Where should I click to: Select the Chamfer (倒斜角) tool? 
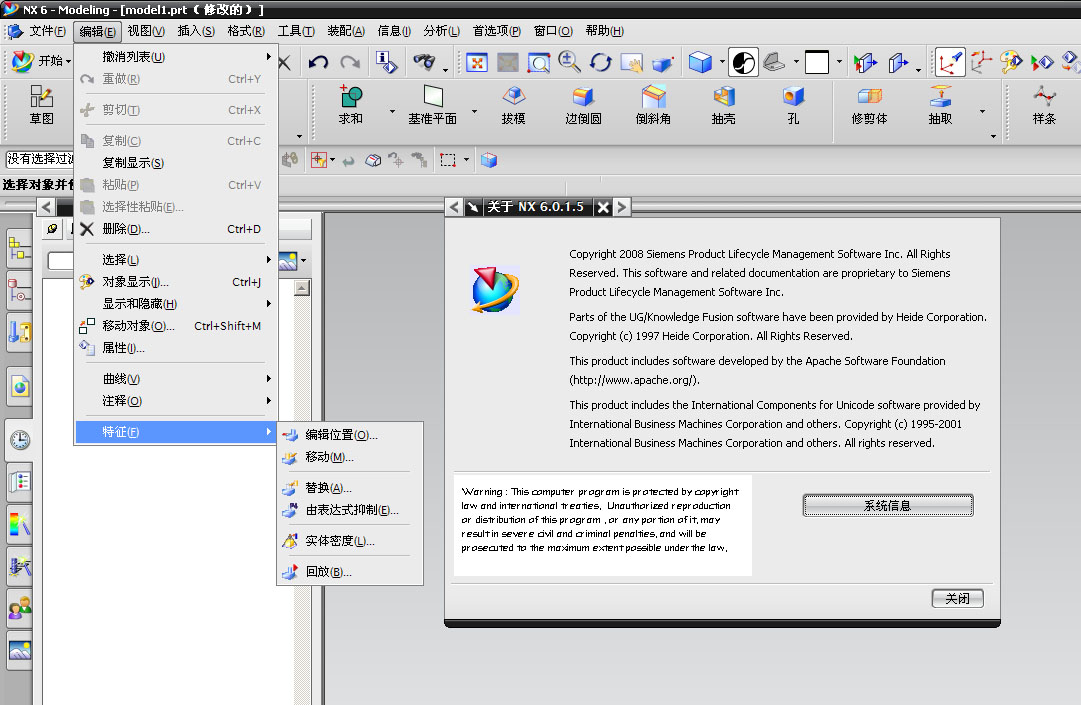pyautogui.click(x=653, y=105)
